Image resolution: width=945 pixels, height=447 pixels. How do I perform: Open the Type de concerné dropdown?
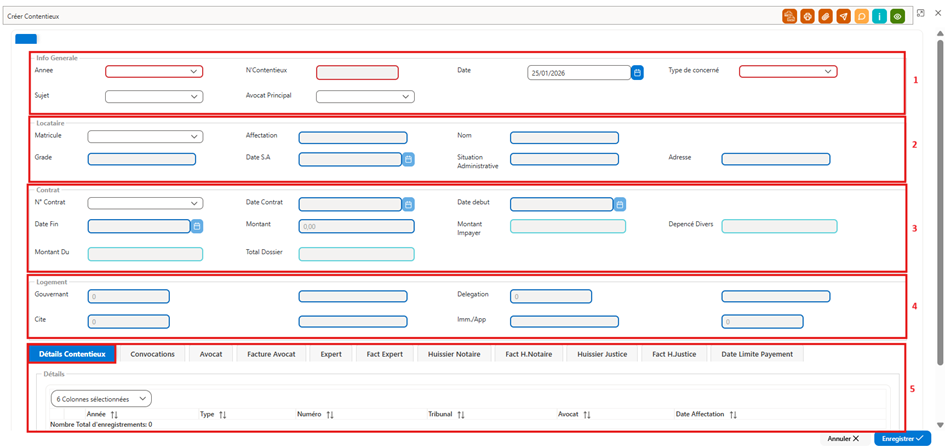click(x=788, y=72)
